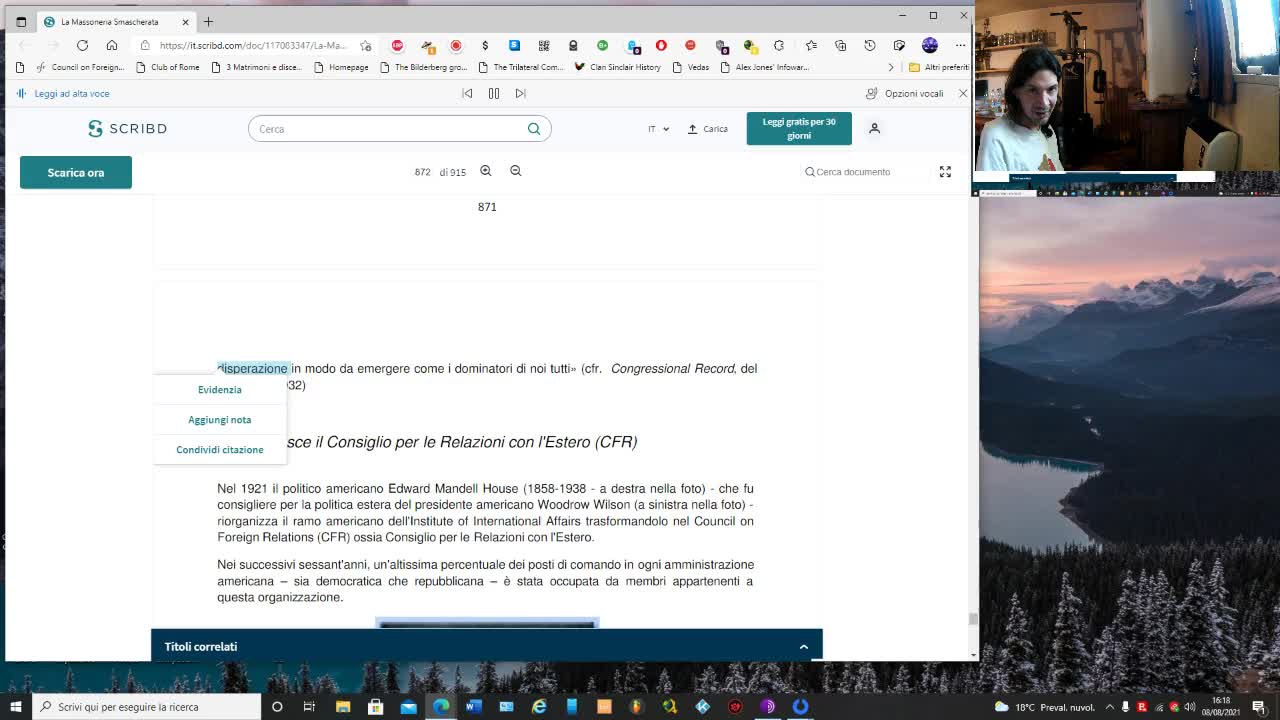Screen dimensions: 1280x720
Task: Open File Explorer from the taskbar
Action: pyautogui.click(x=343, y=706)
